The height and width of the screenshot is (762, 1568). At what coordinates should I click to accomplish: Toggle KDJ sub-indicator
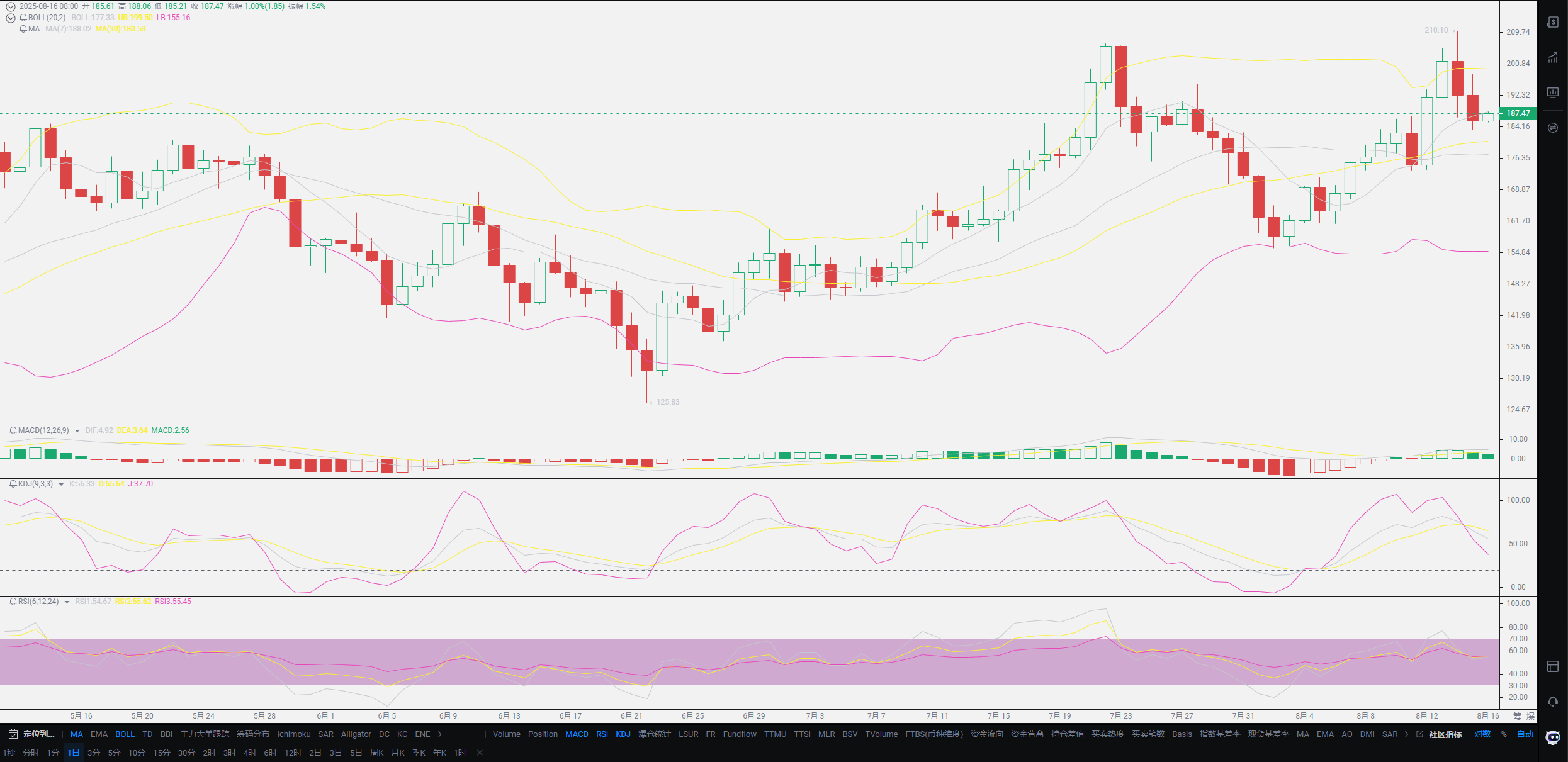pos(623,734)
